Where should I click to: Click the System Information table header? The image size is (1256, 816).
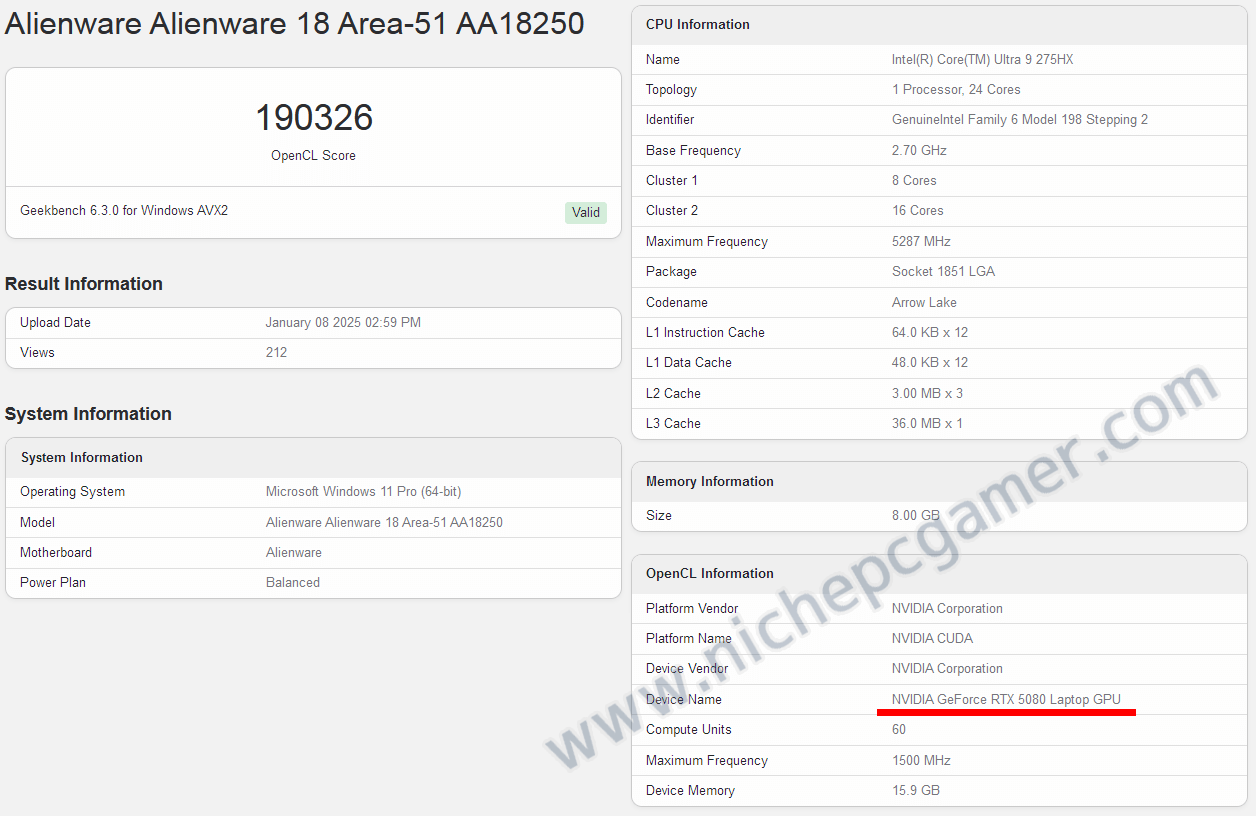tap(313, 458)
